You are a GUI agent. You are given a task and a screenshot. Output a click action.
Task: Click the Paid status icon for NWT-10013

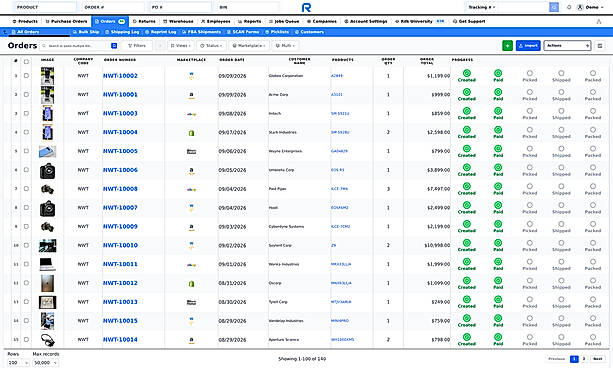coord(498,299)
